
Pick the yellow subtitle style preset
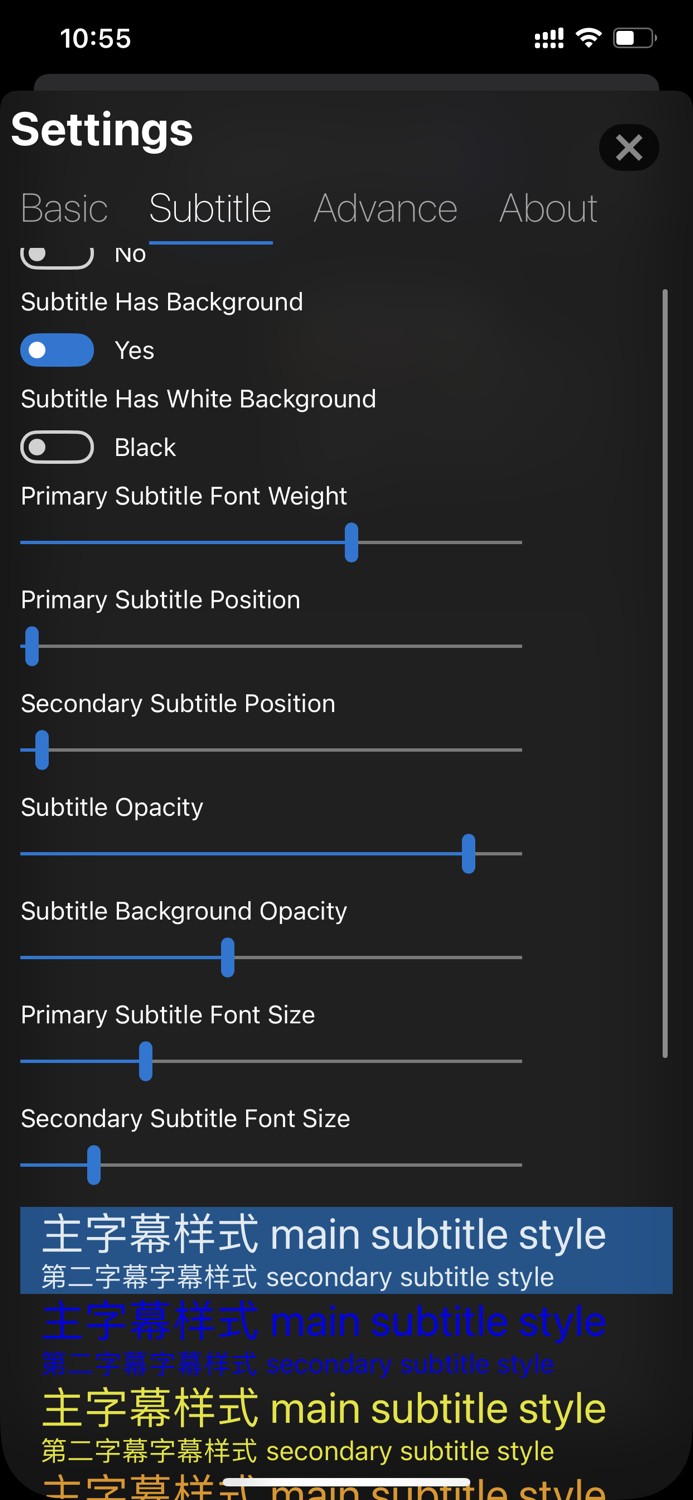point(346,1424)
